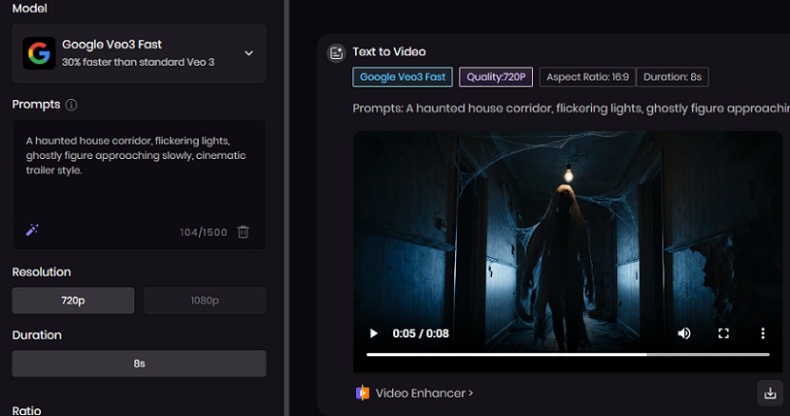Click the Model label

pos(30,9)
